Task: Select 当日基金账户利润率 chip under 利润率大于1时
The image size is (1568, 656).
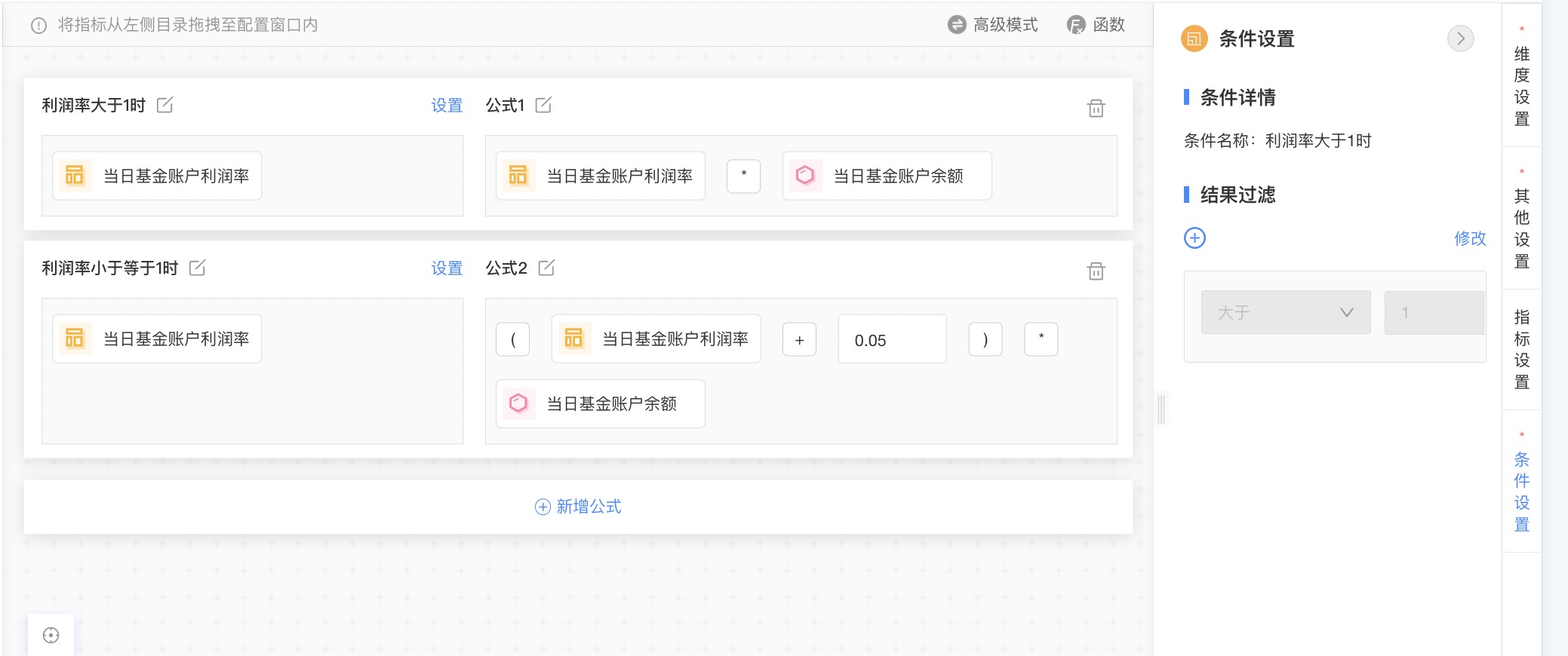Action: coord(157,176)
